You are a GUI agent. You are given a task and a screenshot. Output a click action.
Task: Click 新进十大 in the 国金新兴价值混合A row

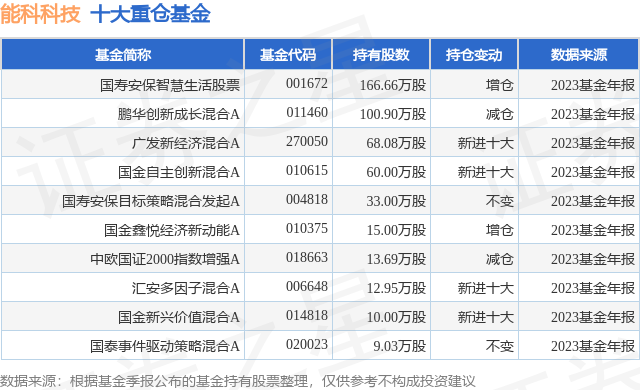coord(486,317)
